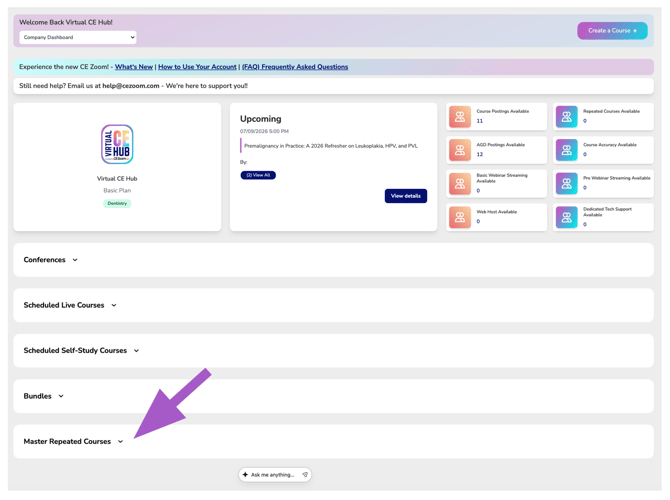Click the AGD Postings Available icon
Screen dimensions: 670x500
click(x=460, y=150)
